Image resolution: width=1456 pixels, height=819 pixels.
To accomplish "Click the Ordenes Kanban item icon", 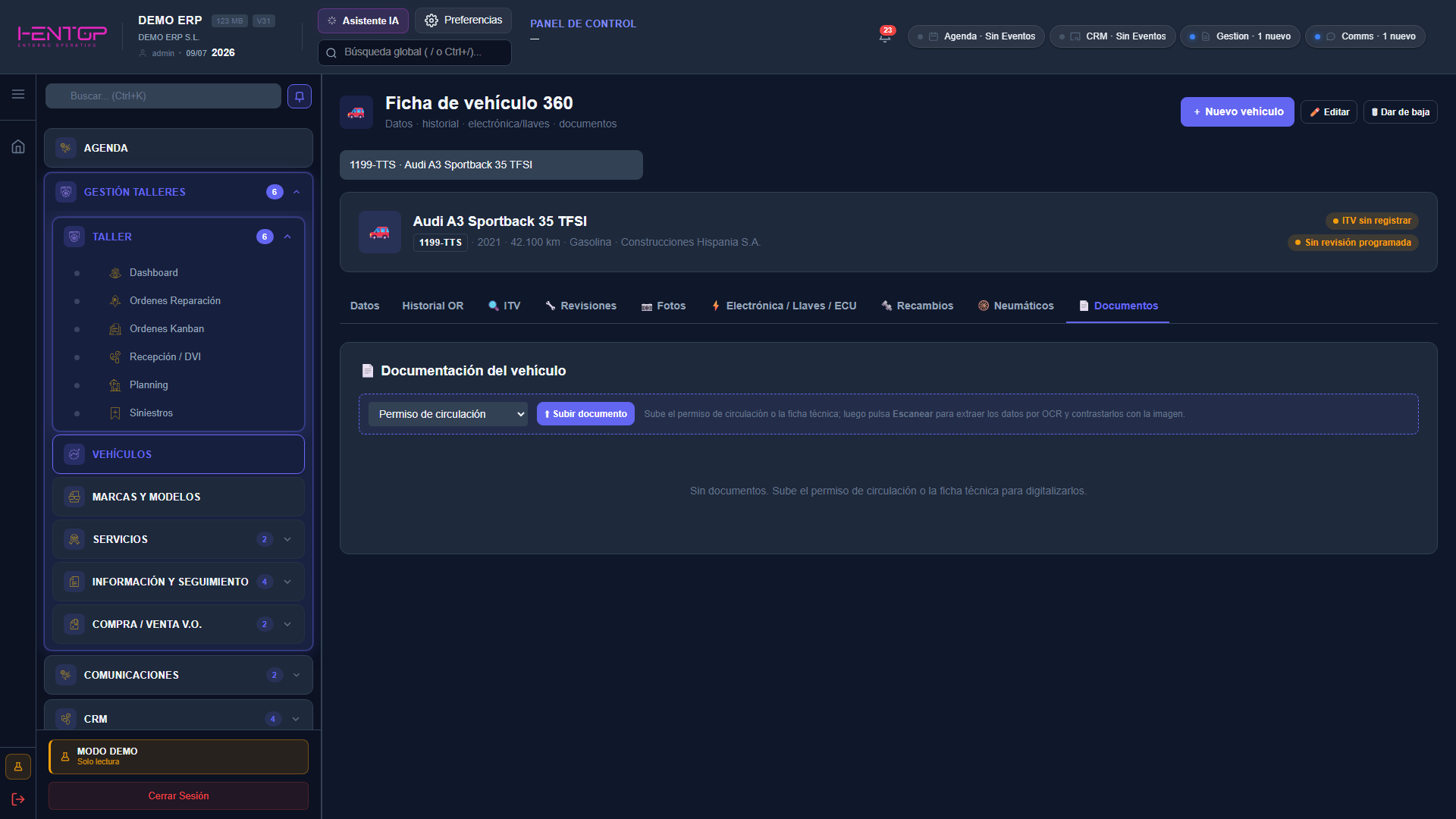I will tap(115, 329).
